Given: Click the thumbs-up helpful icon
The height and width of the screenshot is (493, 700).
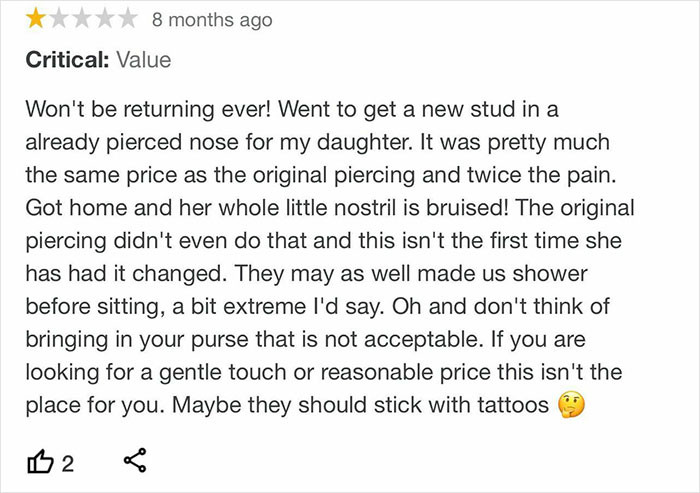Looking at the screenshot, I should [x=41, y=461].
